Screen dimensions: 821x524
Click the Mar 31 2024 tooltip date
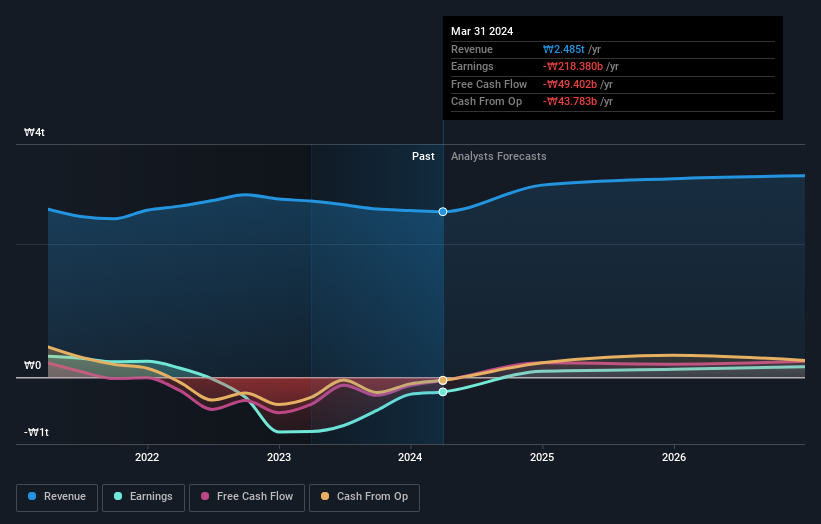482,31
